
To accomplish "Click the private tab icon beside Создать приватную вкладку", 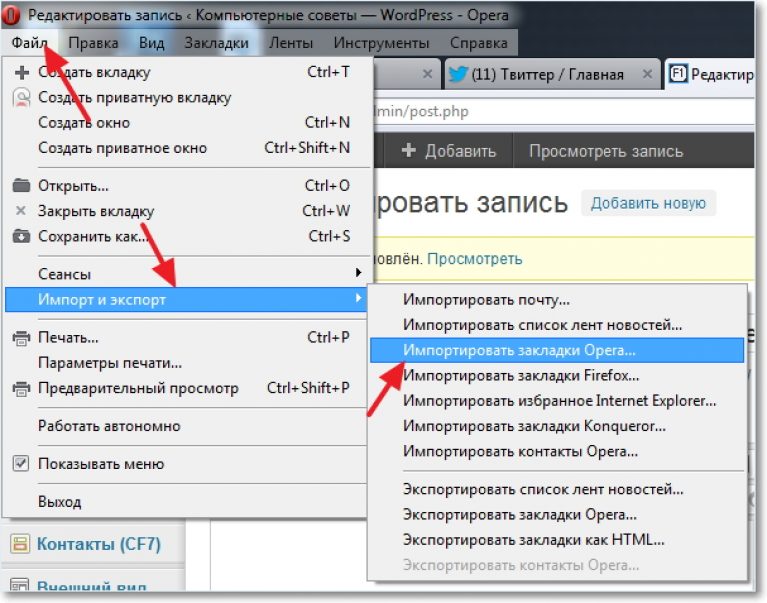I will click(x=22, y=97).
